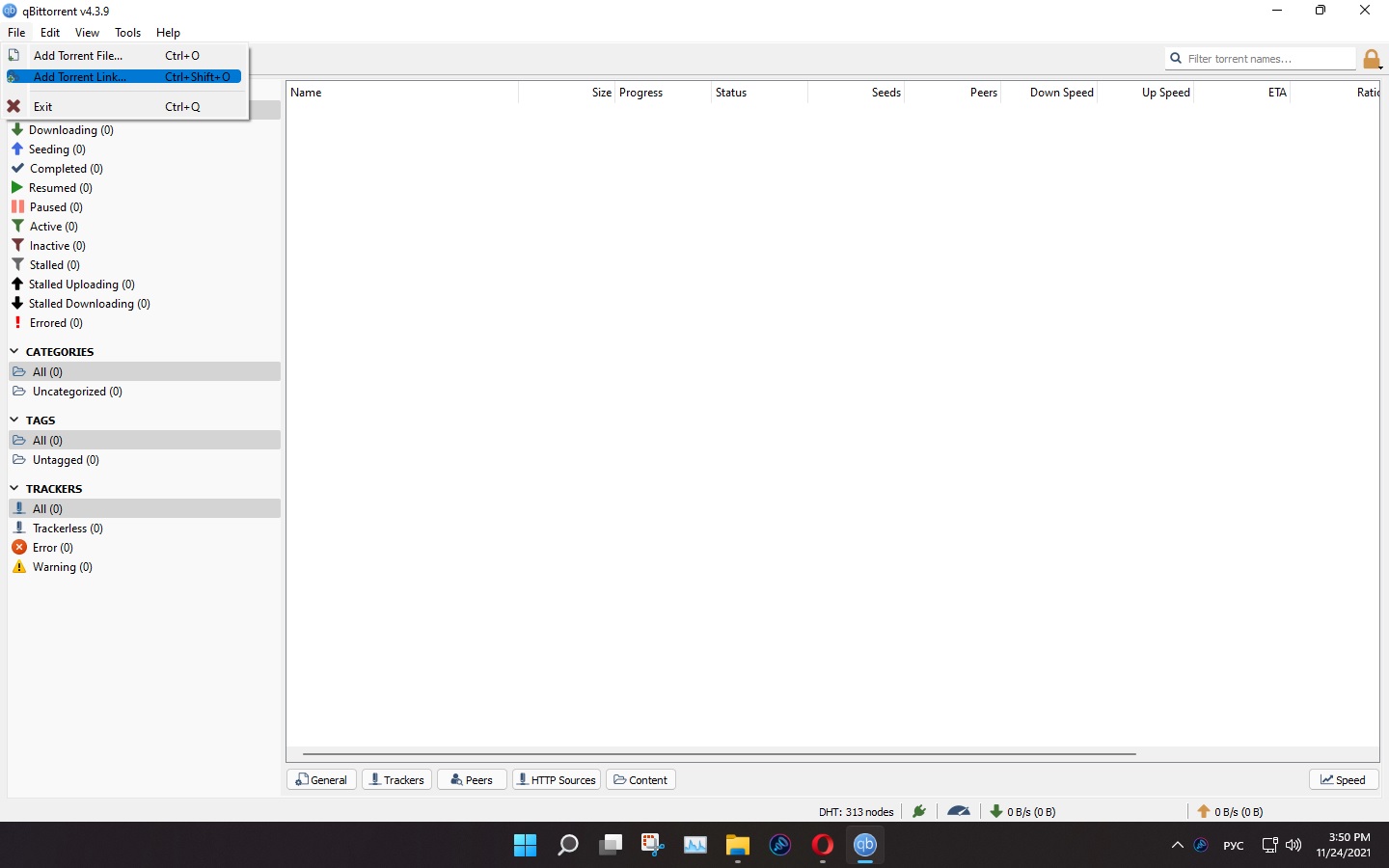Sort torrents by Status column
Image resolution: width=1389 pixels, height=868 pixels.
tap(759, 93)
